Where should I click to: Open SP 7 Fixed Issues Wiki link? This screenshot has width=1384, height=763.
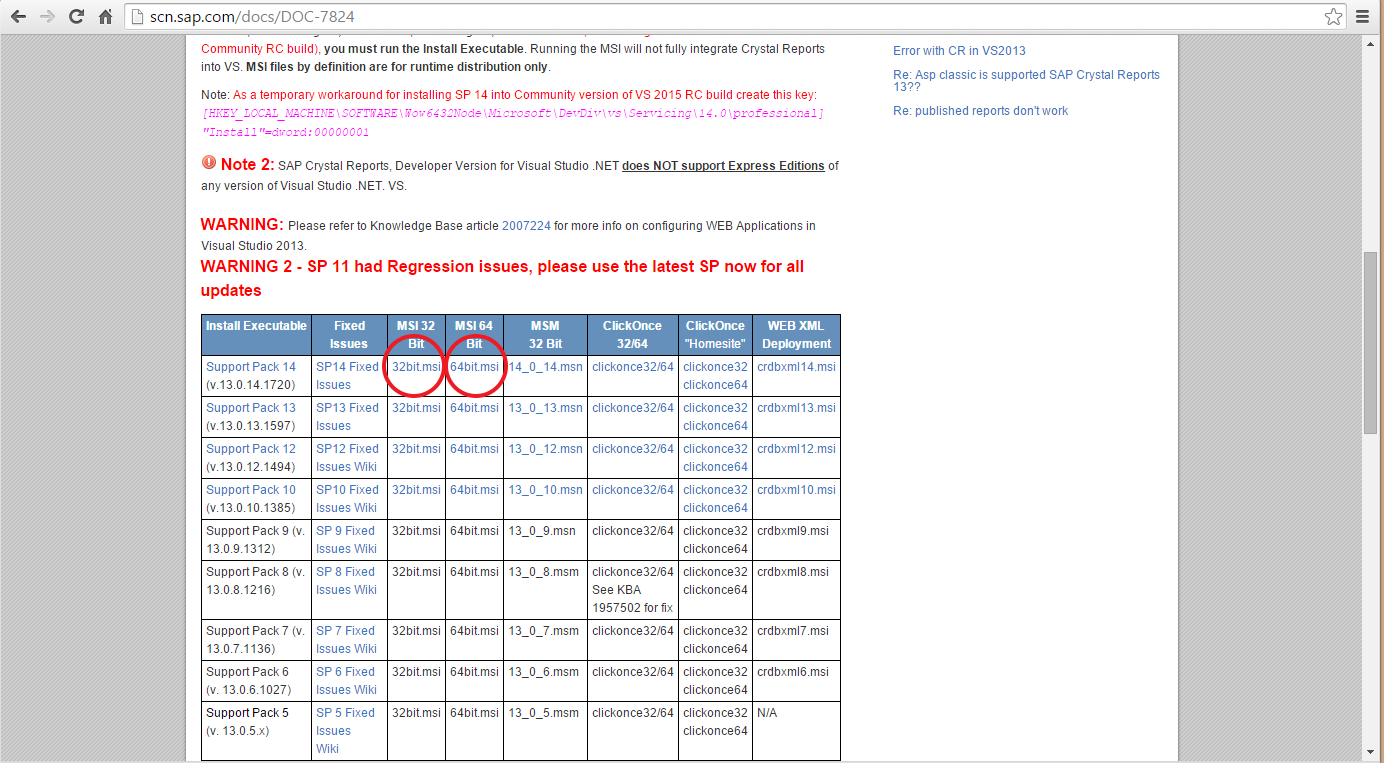(346, 640)
